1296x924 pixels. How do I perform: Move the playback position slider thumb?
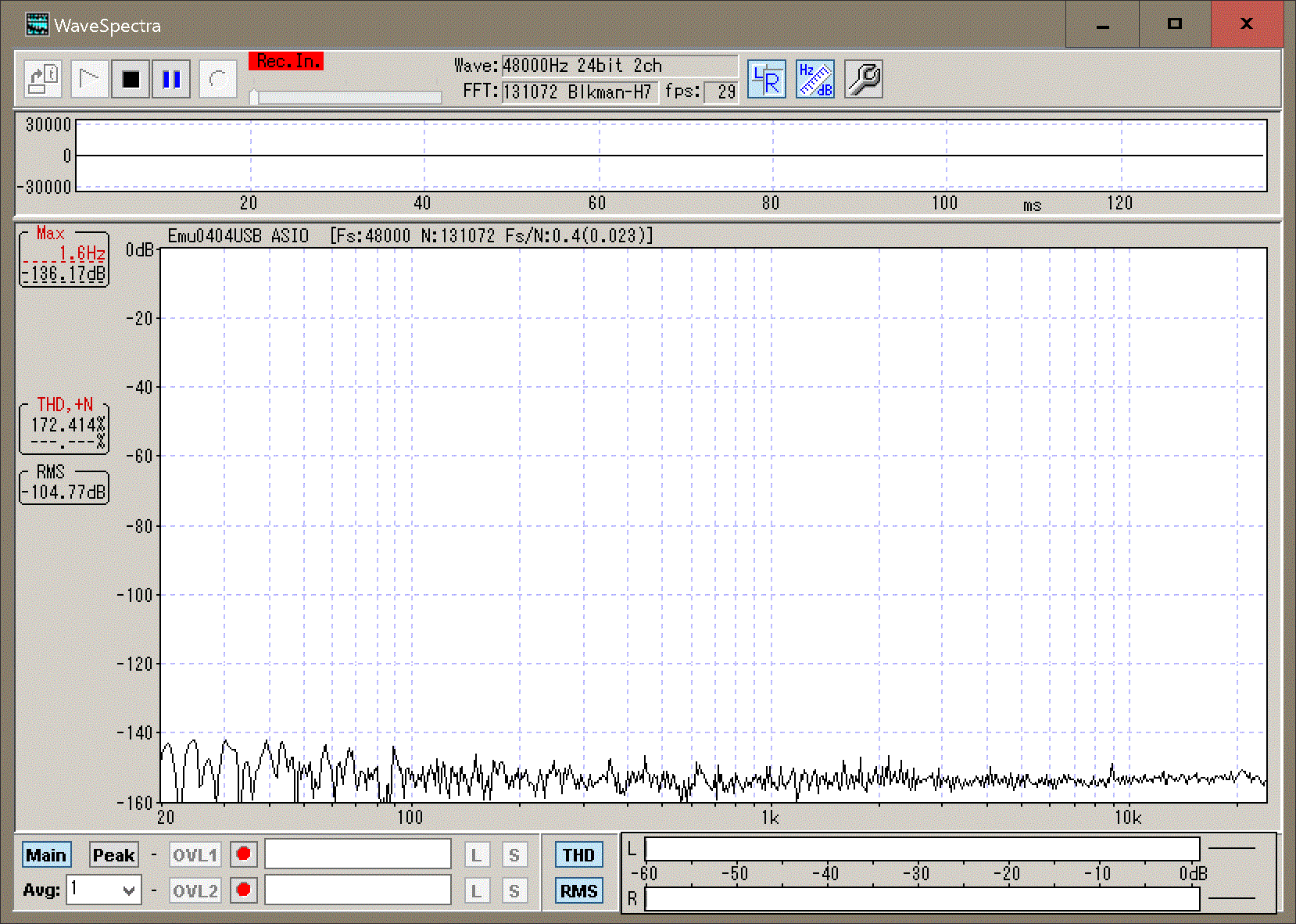254,97
